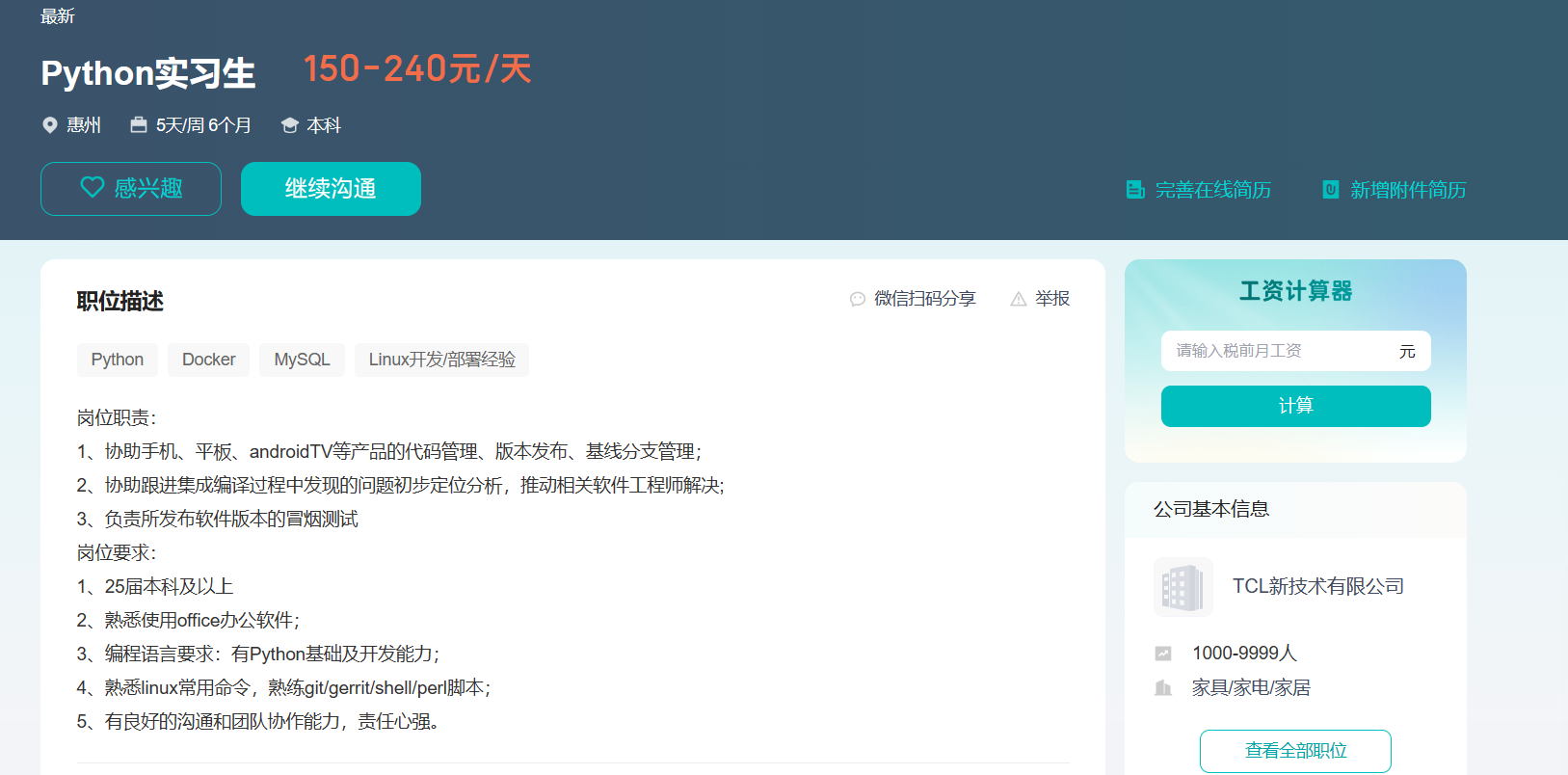The image size is (1568, 775).
Task: Click the attachment icon beside 新增附件简历
Action: [1331, 189]
